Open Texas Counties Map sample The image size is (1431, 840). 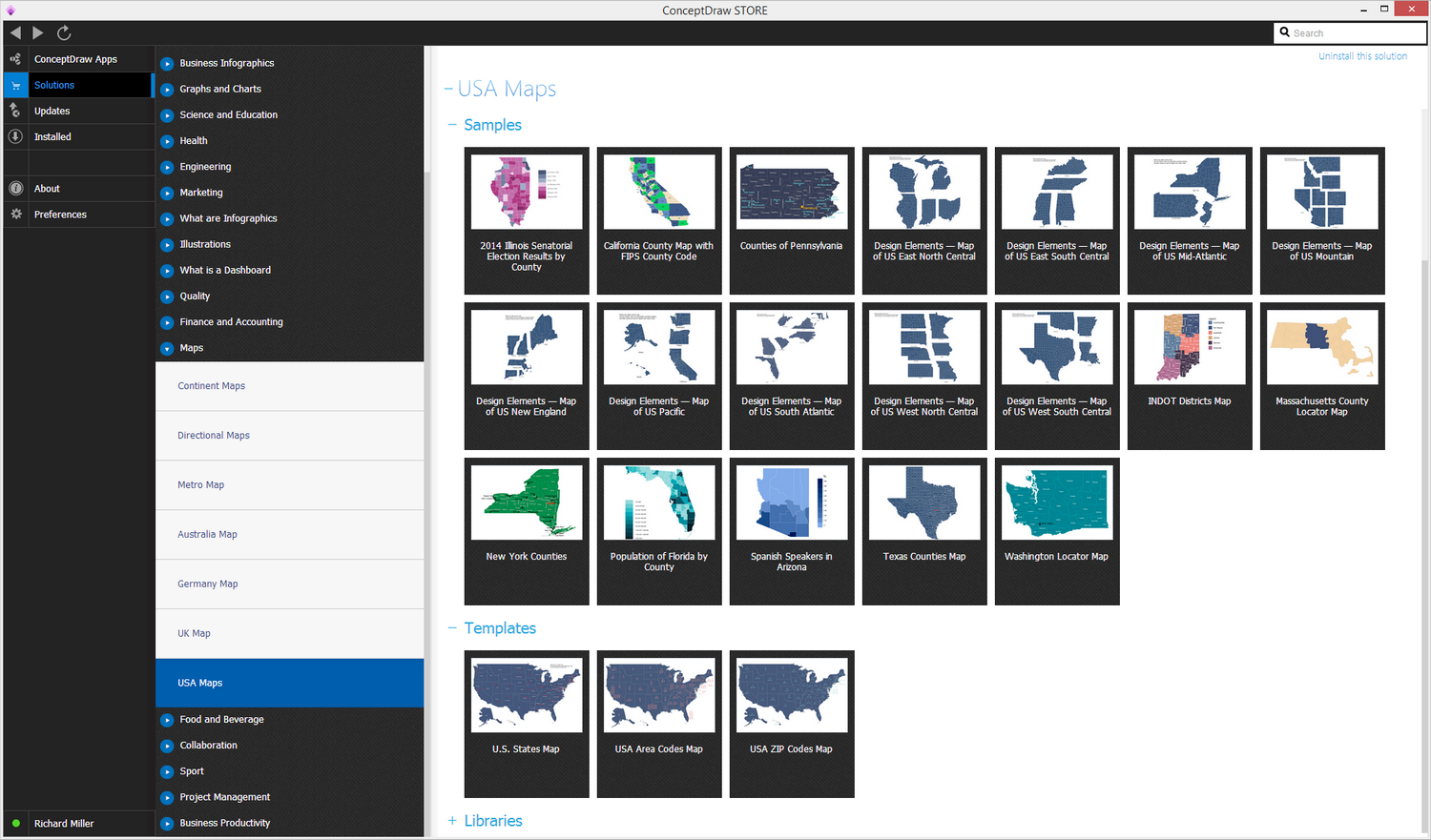coord(924,531)
